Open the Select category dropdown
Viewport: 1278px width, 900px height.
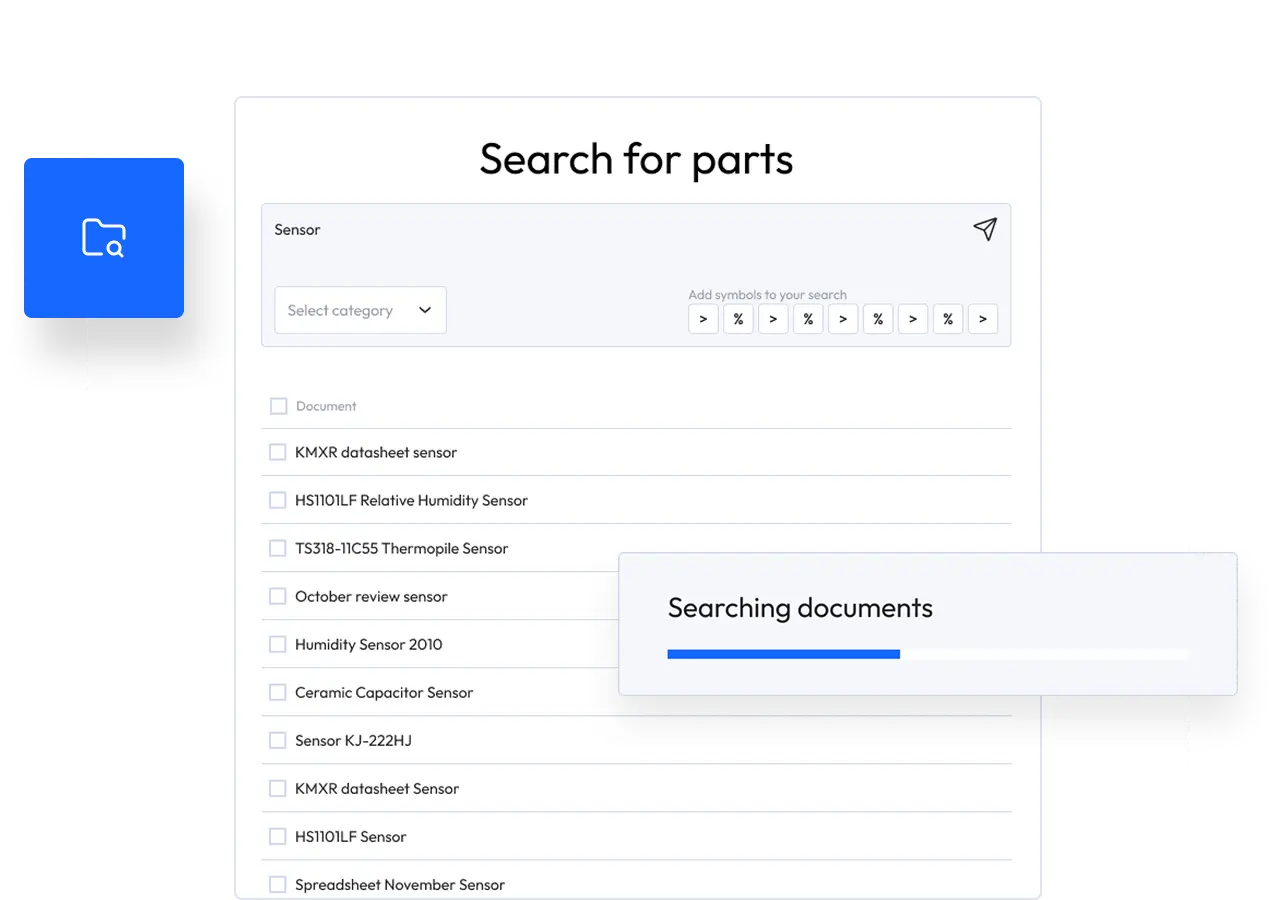tap(360, 310)
